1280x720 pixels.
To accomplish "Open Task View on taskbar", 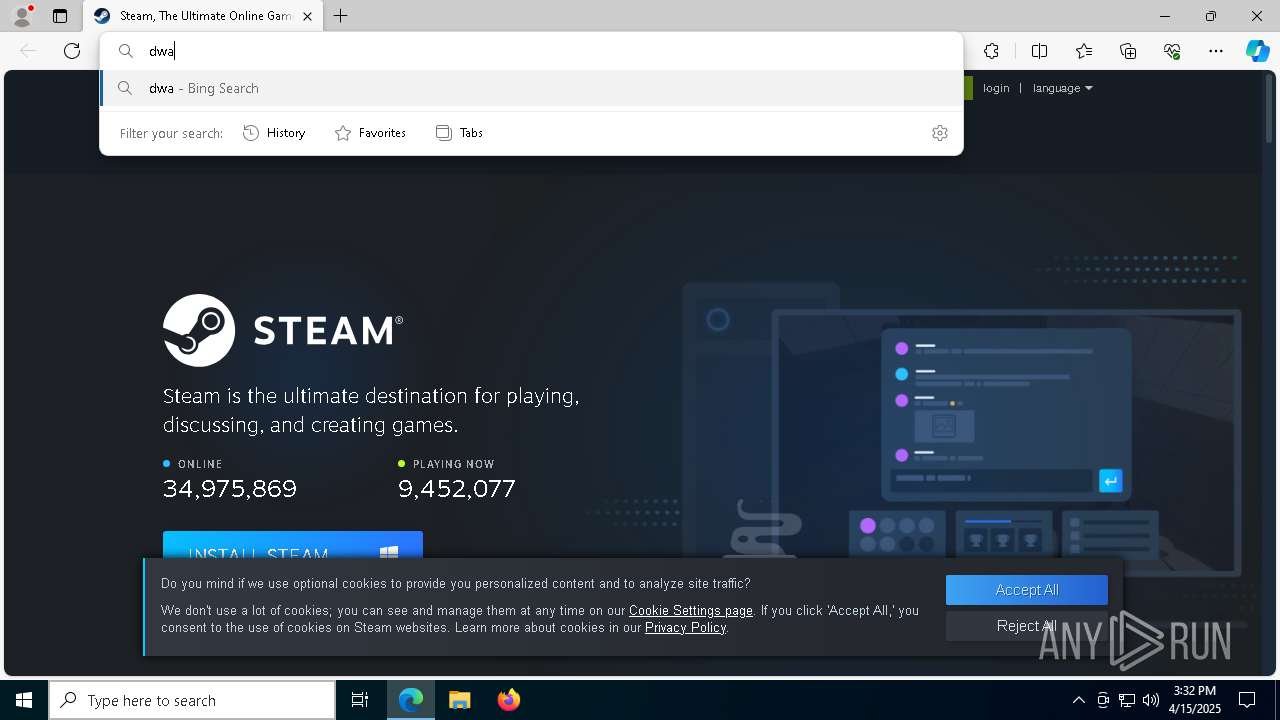I will [360, 700].
